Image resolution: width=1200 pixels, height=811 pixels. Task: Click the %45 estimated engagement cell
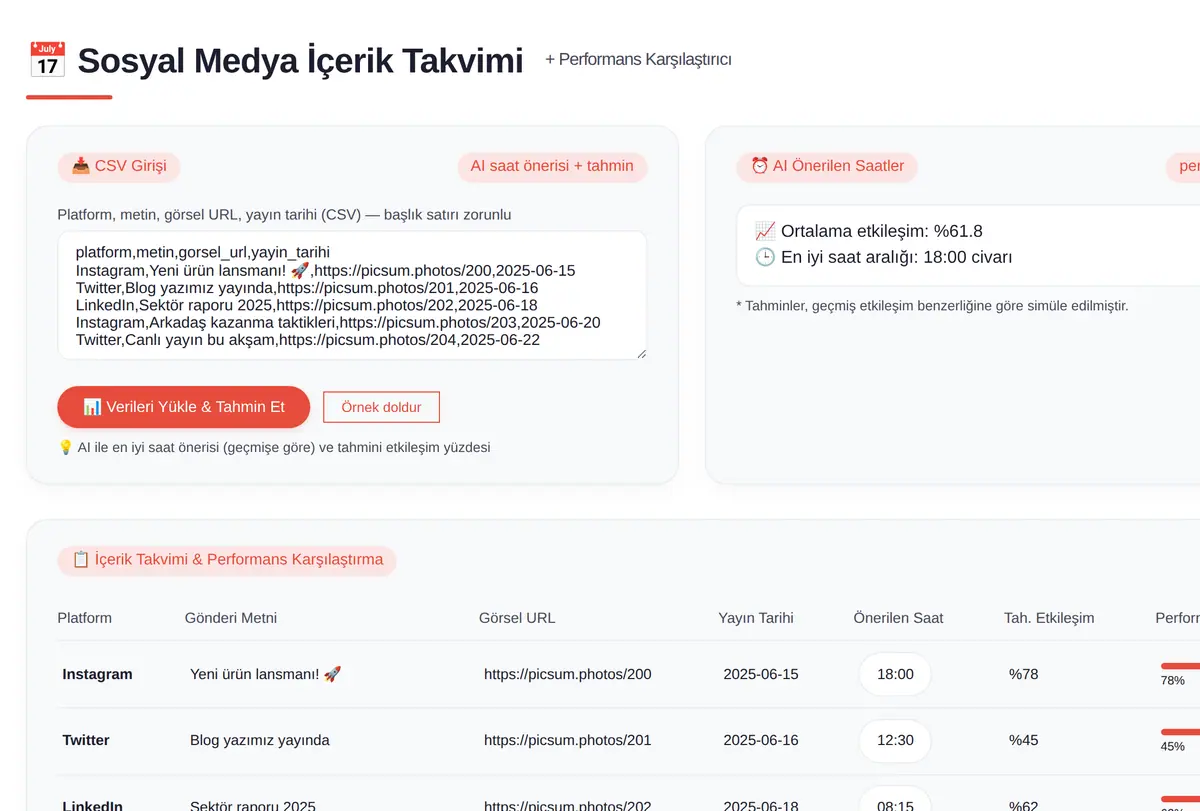click(x=1023, y=740)
